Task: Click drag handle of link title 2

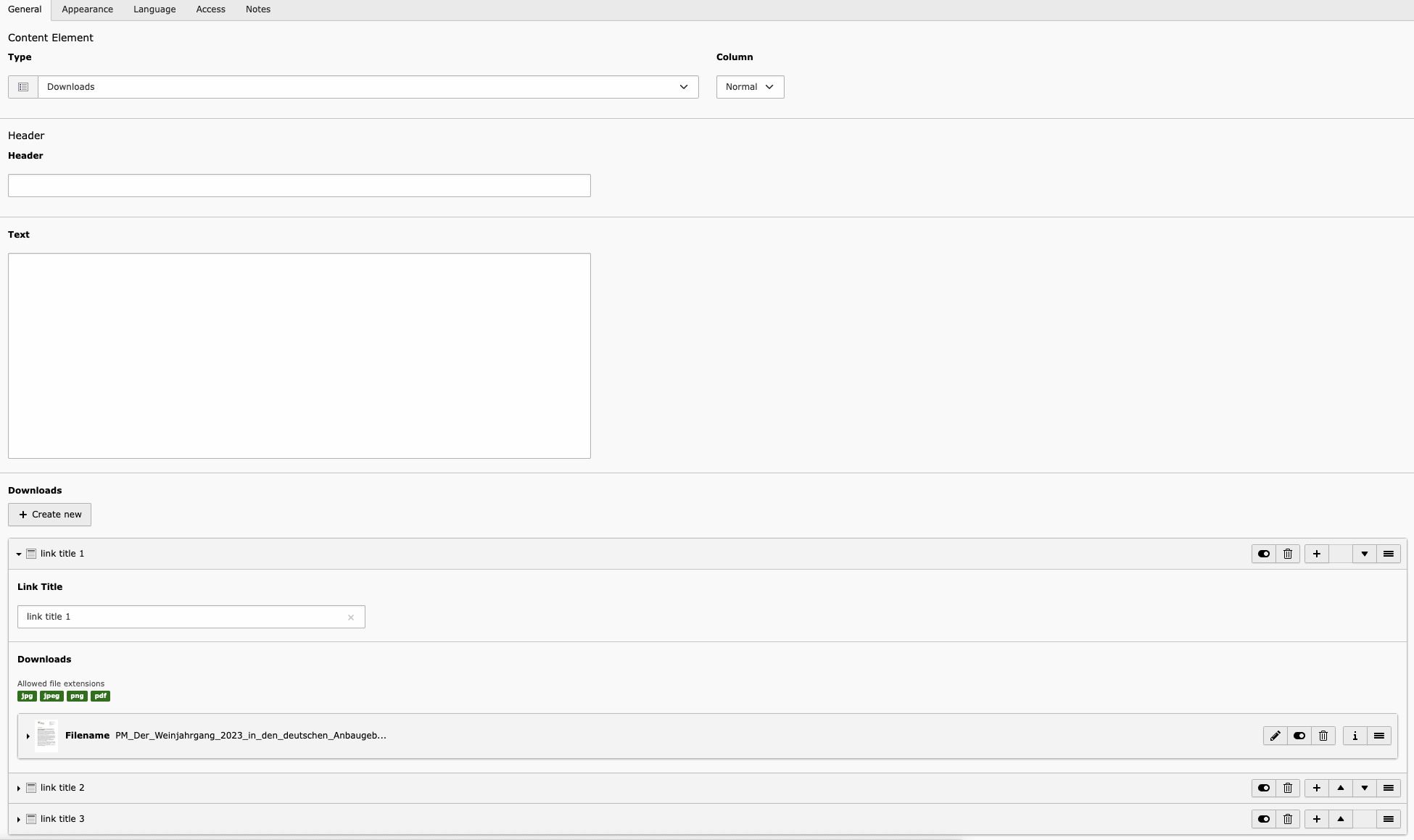Action: pos(1388,788)
